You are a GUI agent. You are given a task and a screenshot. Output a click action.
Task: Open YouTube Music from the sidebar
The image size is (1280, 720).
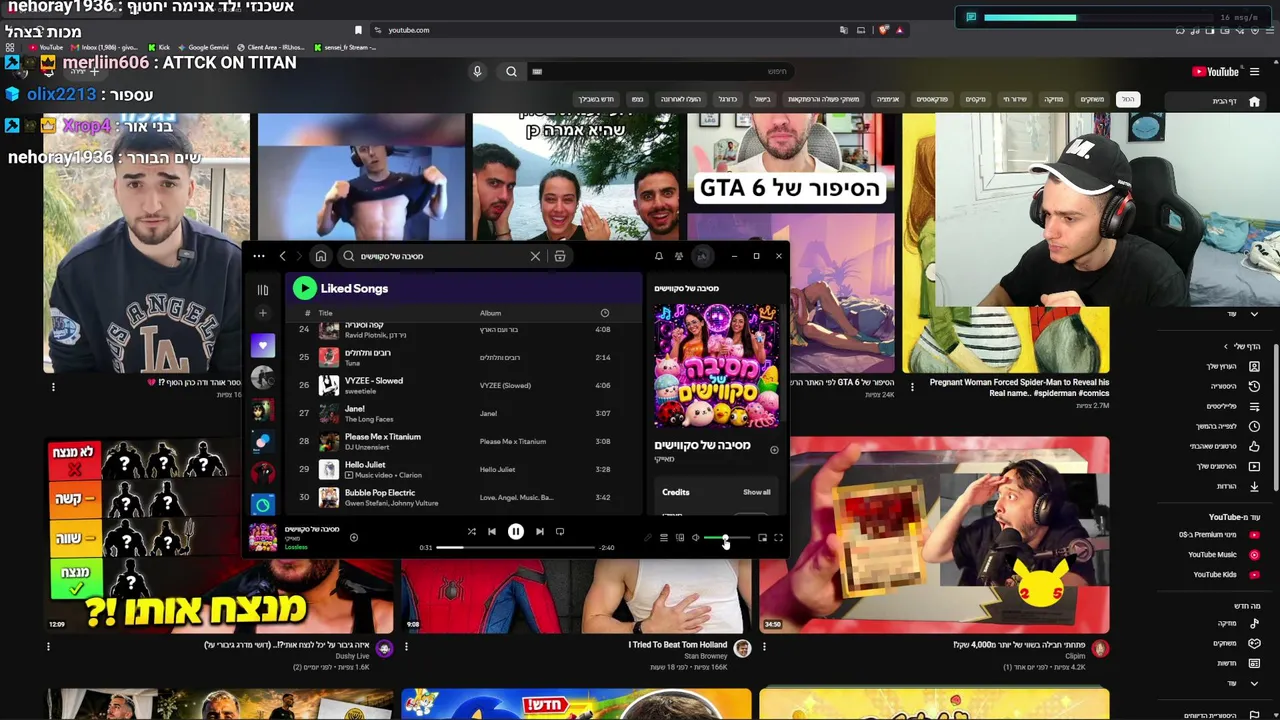coord(1222,555)
